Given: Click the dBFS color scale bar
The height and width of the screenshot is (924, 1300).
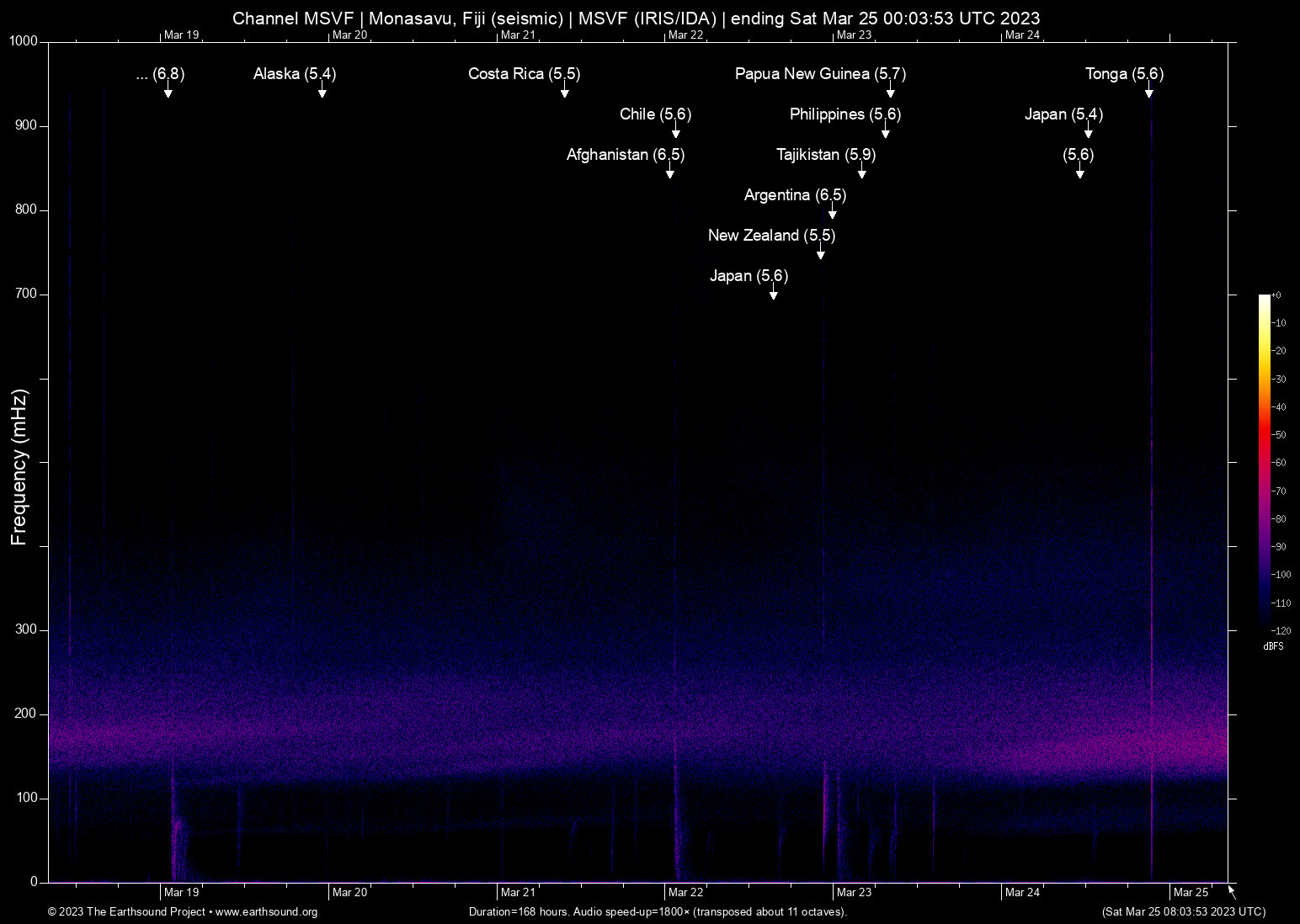Looking at the screenshot, I should pos(1264,461).
